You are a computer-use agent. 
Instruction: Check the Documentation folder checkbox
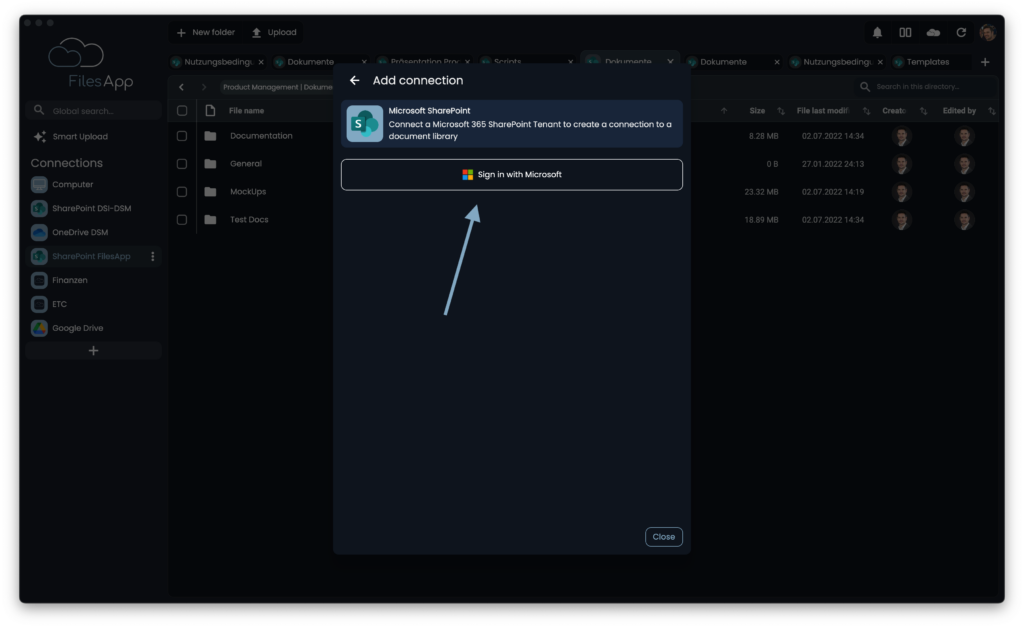[182, 136]
